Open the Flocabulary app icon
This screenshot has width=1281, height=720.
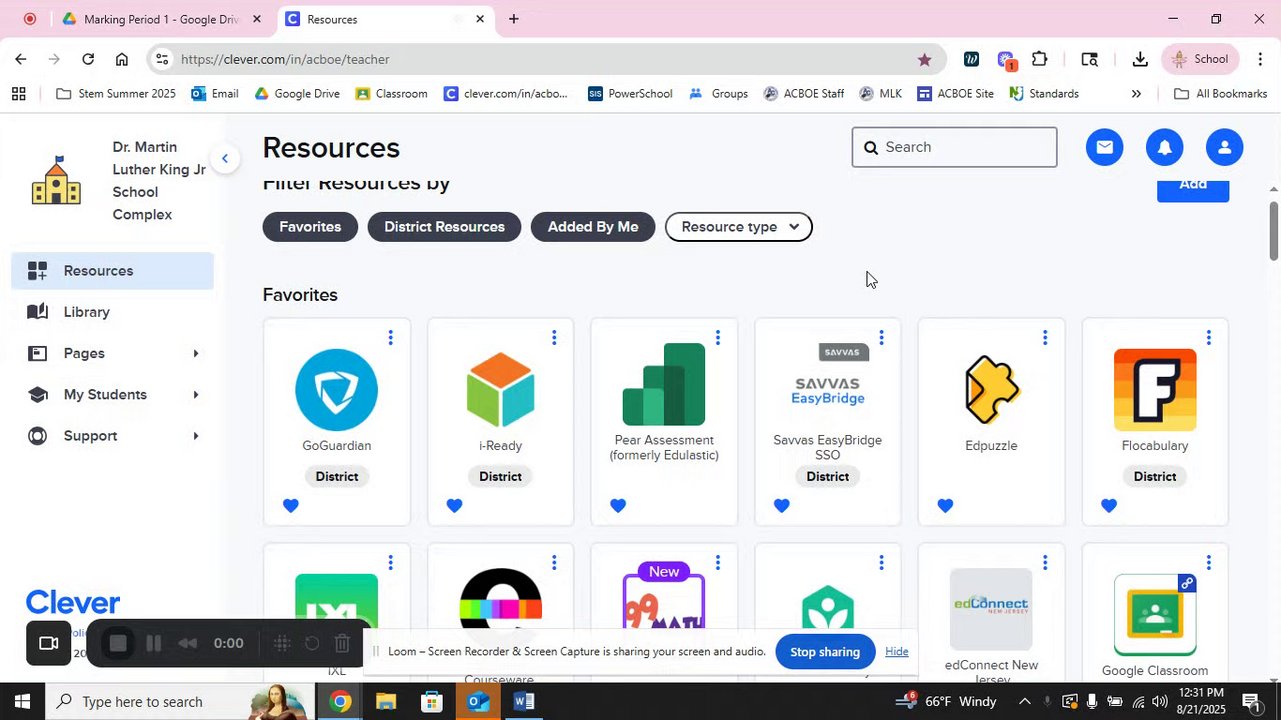1155,390
